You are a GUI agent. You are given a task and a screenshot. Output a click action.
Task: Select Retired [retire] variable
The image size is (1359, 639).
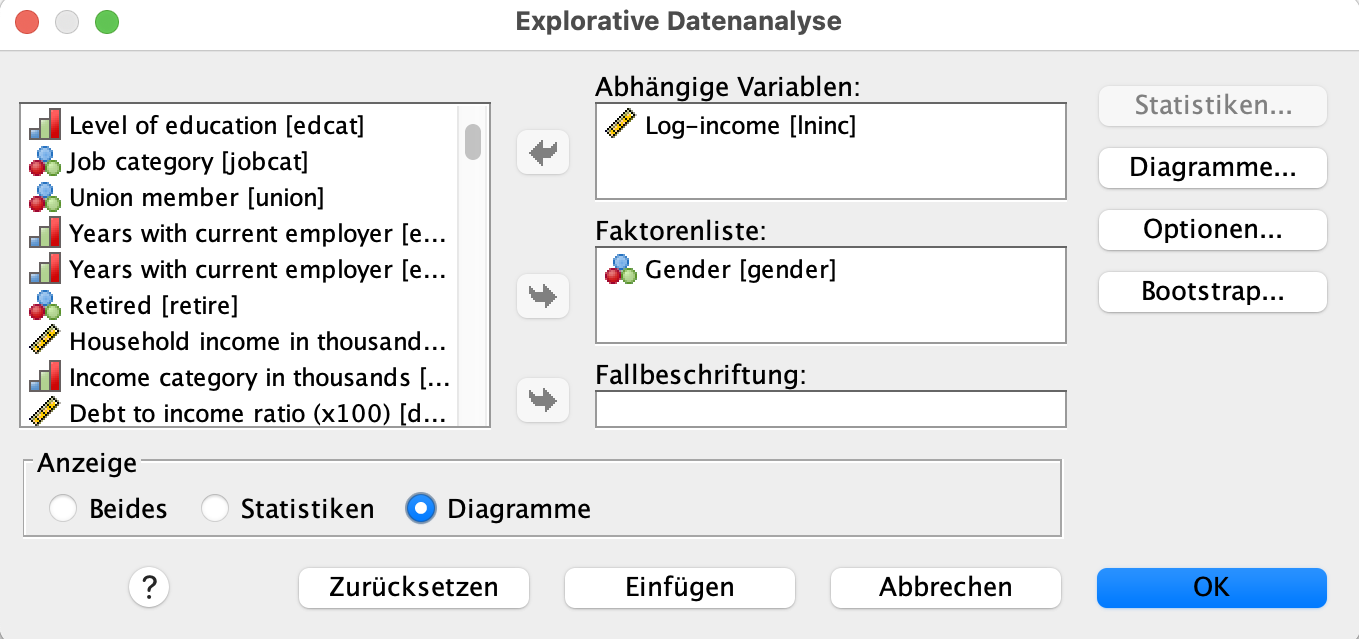pos(240,306)
